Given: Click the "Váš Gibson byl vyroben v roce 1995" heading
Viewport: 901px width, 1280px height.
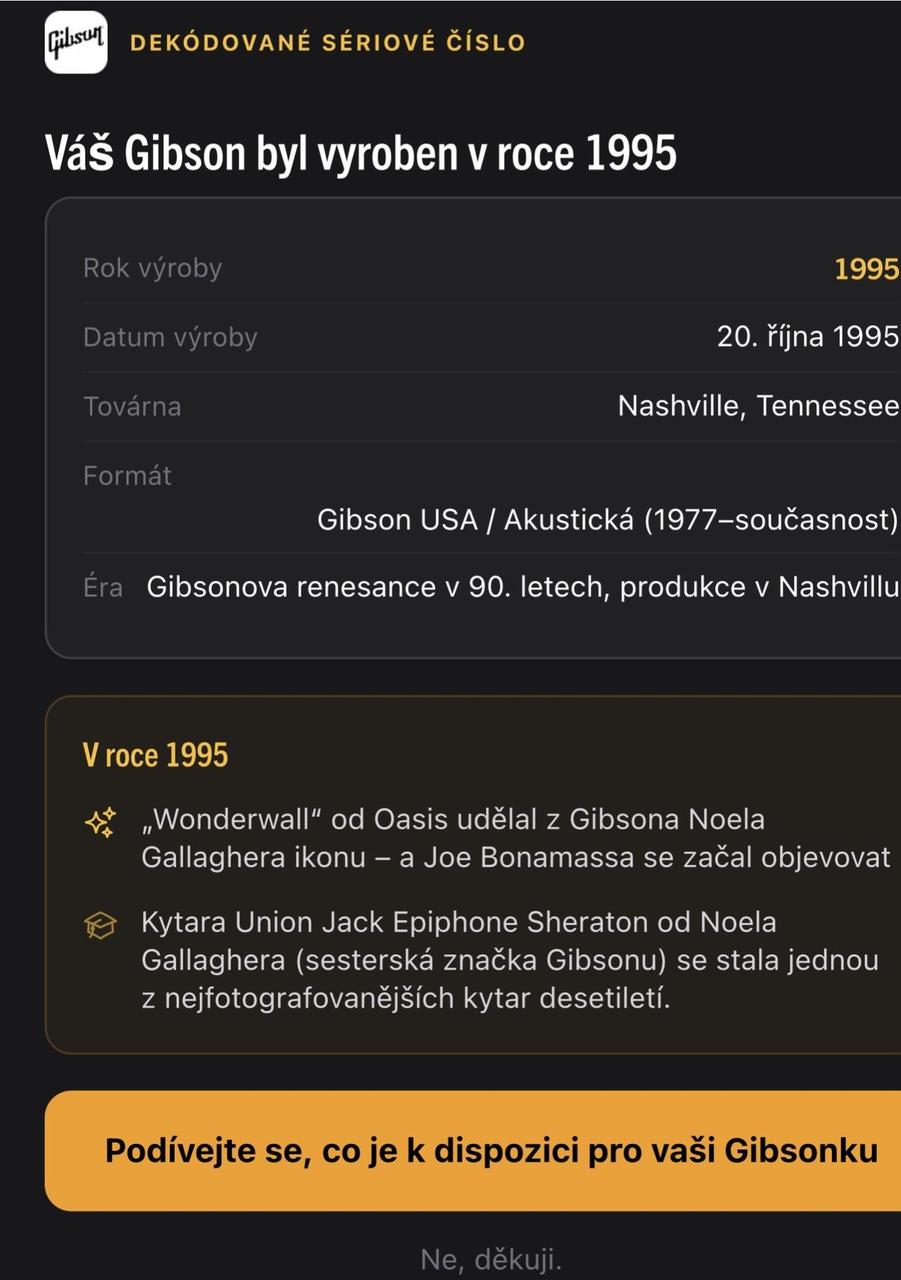Looking at the screenshot, I should pos(361,154).
